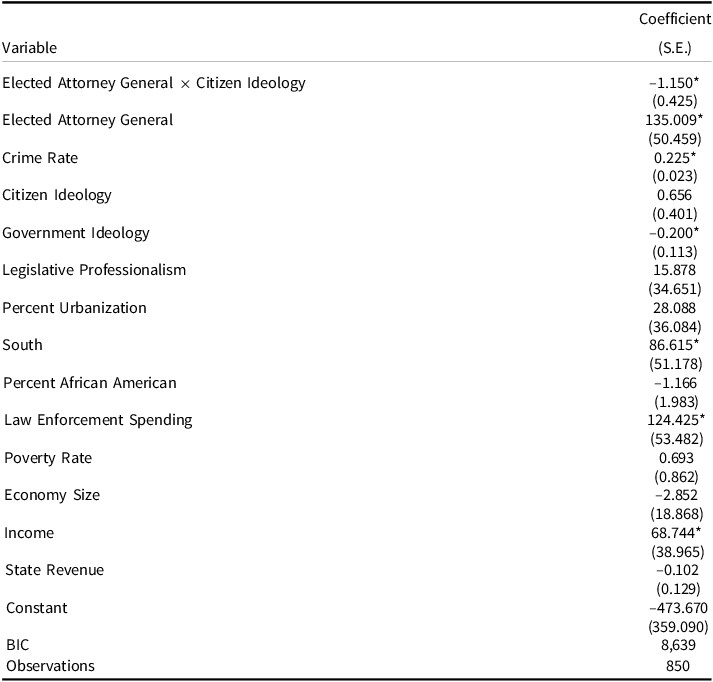Click the Law Enforcement Spending label
713x682 pixels.
98,420
